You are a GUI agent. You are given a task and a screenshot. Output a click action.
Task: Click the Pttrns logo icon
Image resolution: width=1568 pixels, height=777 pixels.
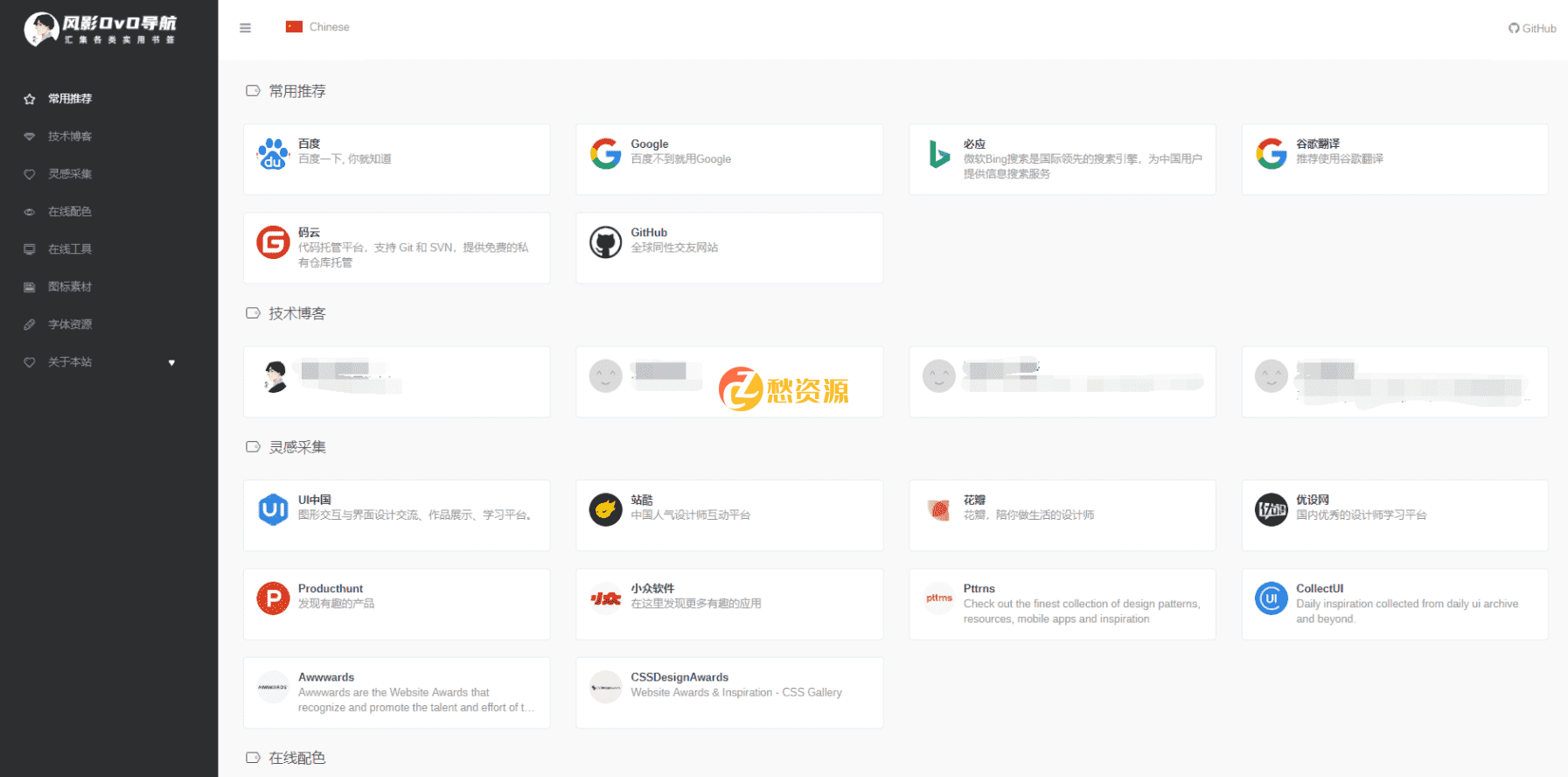(x=938, y=598)
